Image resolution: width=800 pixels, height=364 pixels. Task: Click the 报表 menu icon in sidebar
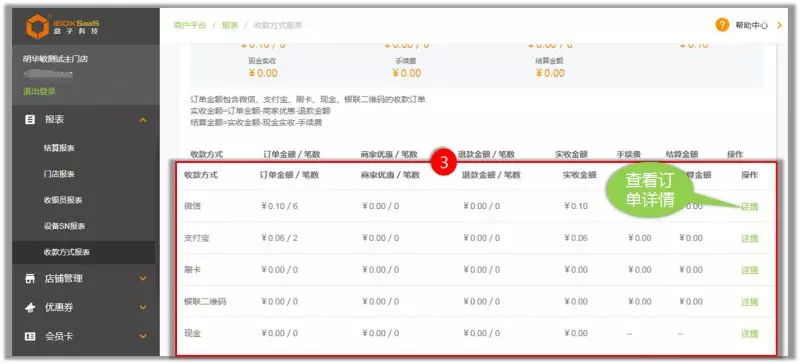30,119
